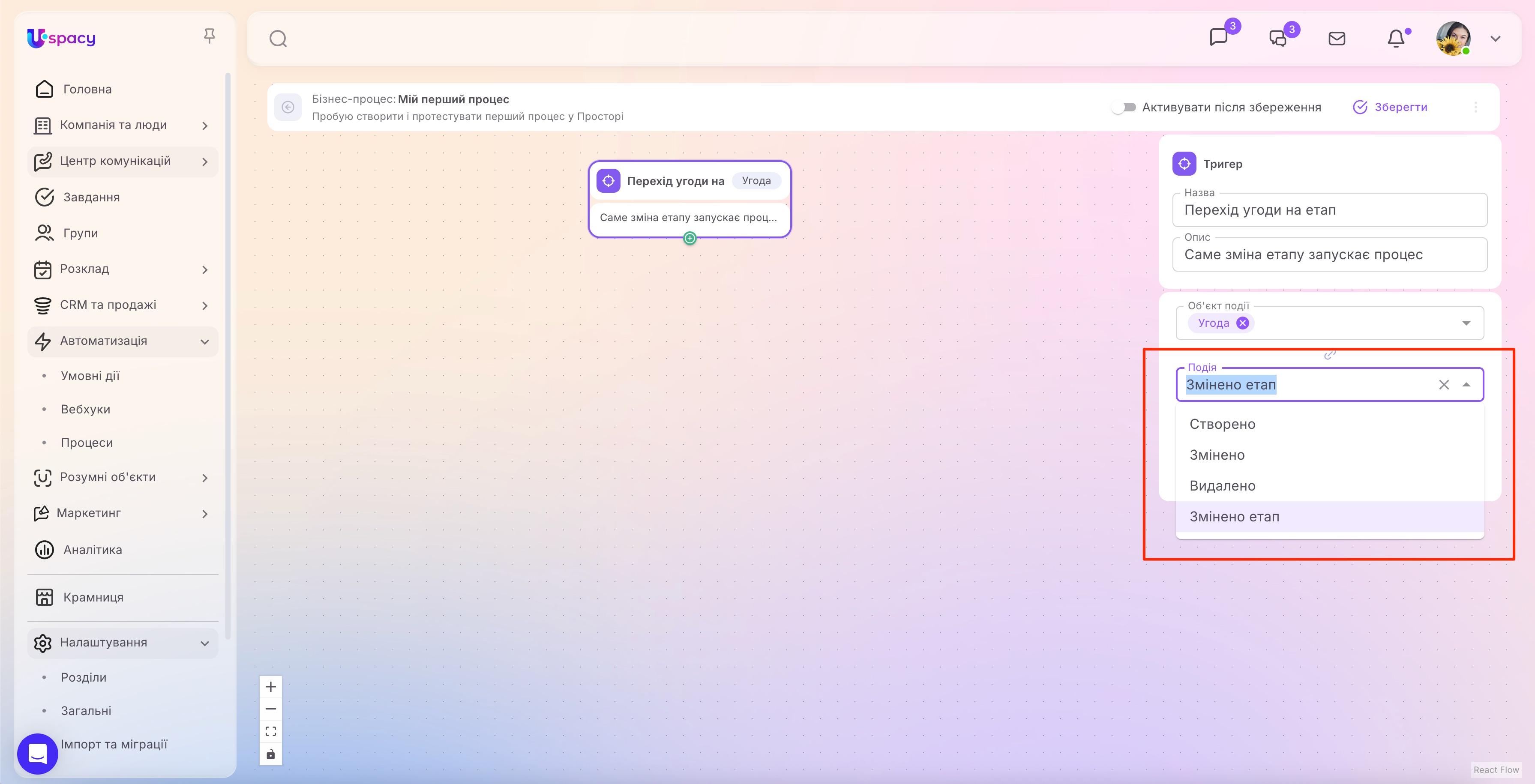Open Процеси in the sidebar
Screen dimensions: 1535x784
pyautogui.click(x=87, y=442)
